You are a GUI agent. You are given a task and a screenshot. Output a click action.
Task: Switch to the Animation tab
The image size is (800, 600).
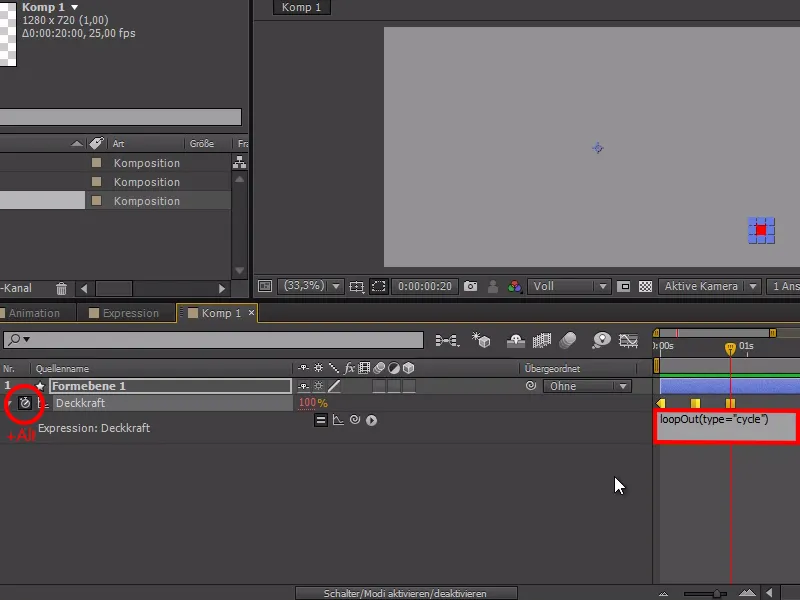pos(37,313)
